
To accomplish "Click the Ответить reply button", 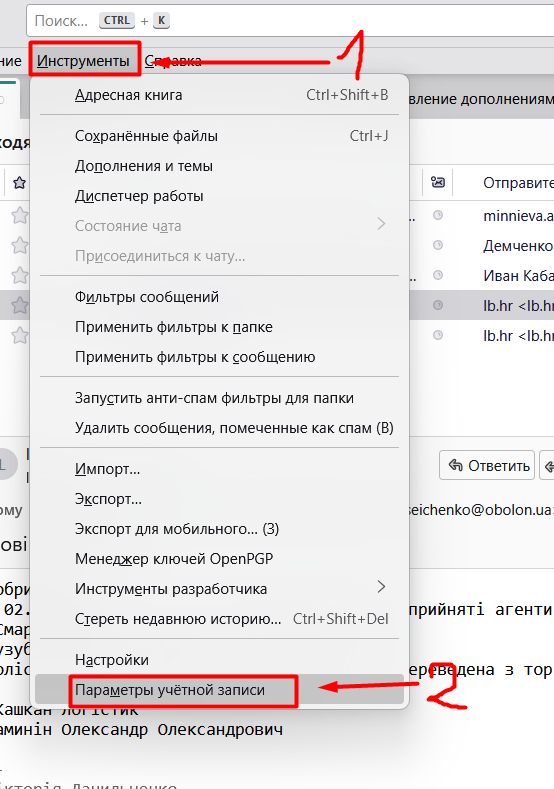I will [x=487, y=465].
